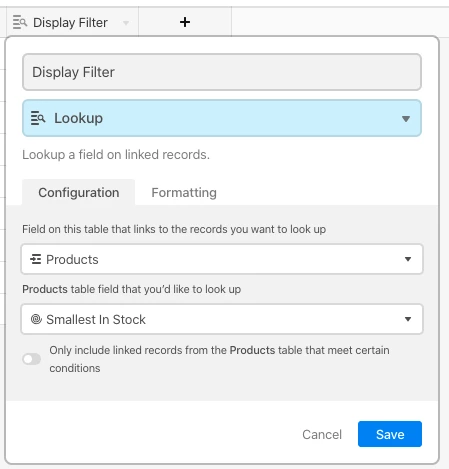Image resolution: width=449 pixels, height=469 pixels.
Task: Open the Products linked field dropdown
Action: [222, 259]
